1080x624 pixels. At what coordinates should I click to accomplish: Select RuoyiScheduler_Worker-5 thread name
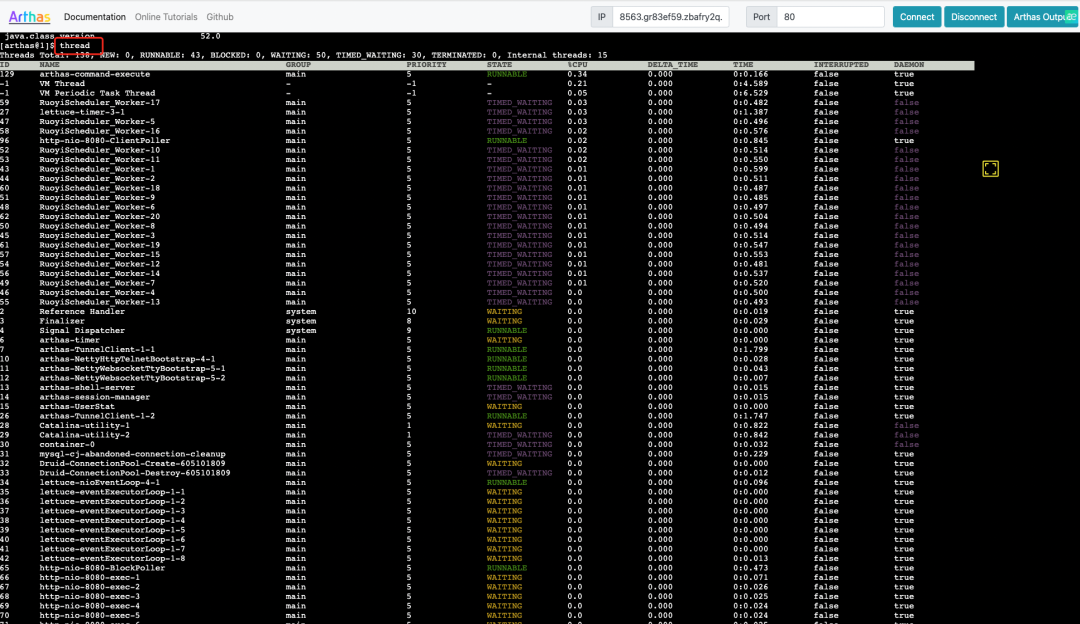pyautogui.click(x=97, y=122)
